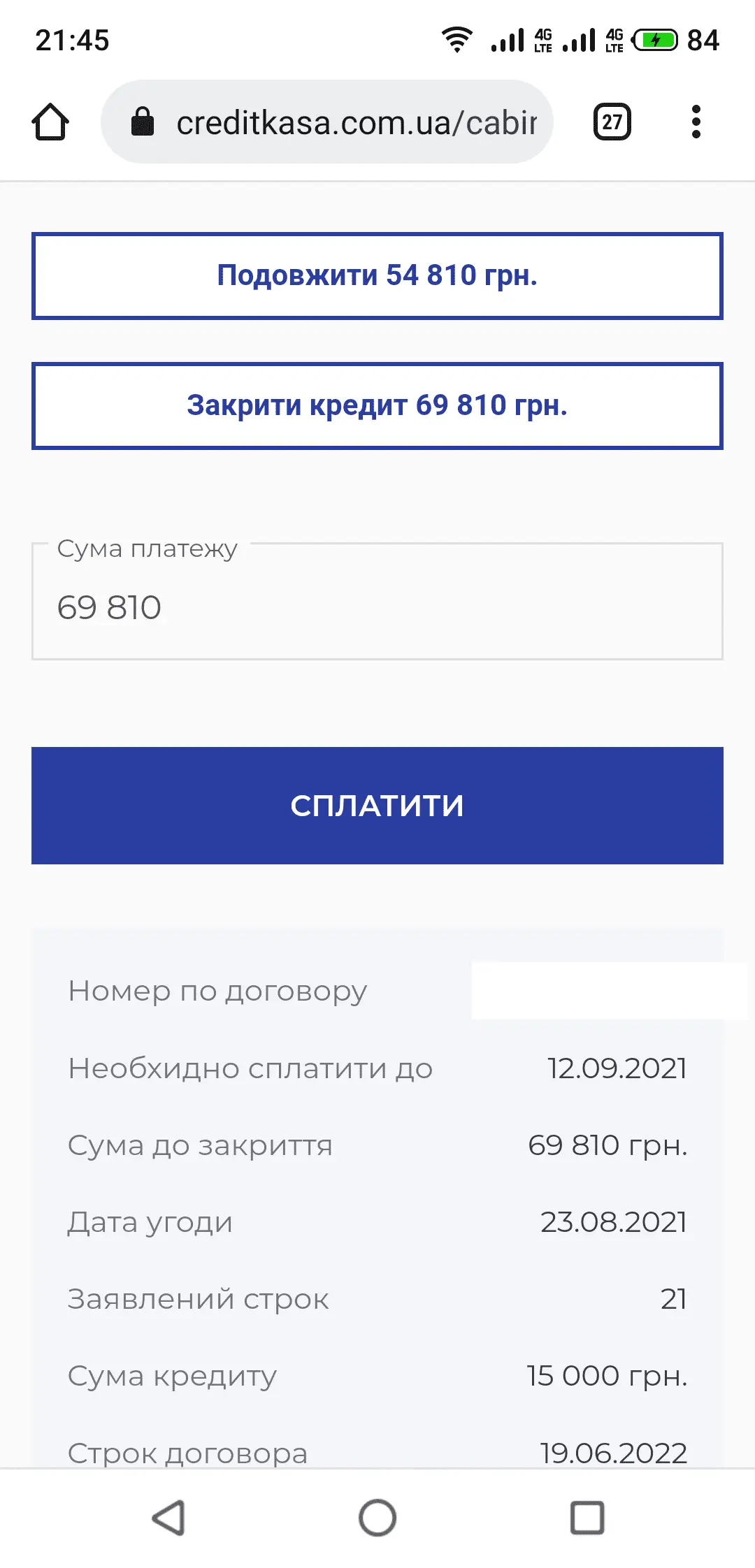This screenshot has height=1568, width=755.
Task: Tap the status bar clock 21:45
Action: (72, 41)
